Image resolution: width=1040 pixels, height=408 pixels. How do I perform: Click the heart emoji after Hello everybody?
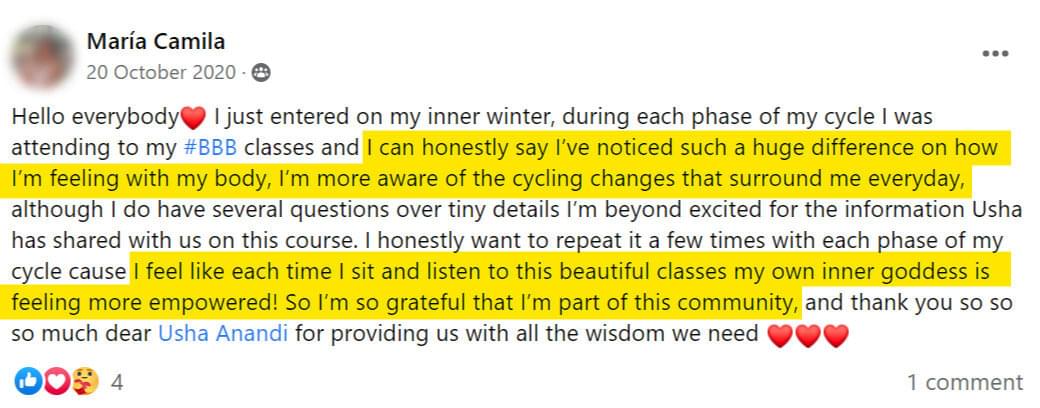(194, 118)
